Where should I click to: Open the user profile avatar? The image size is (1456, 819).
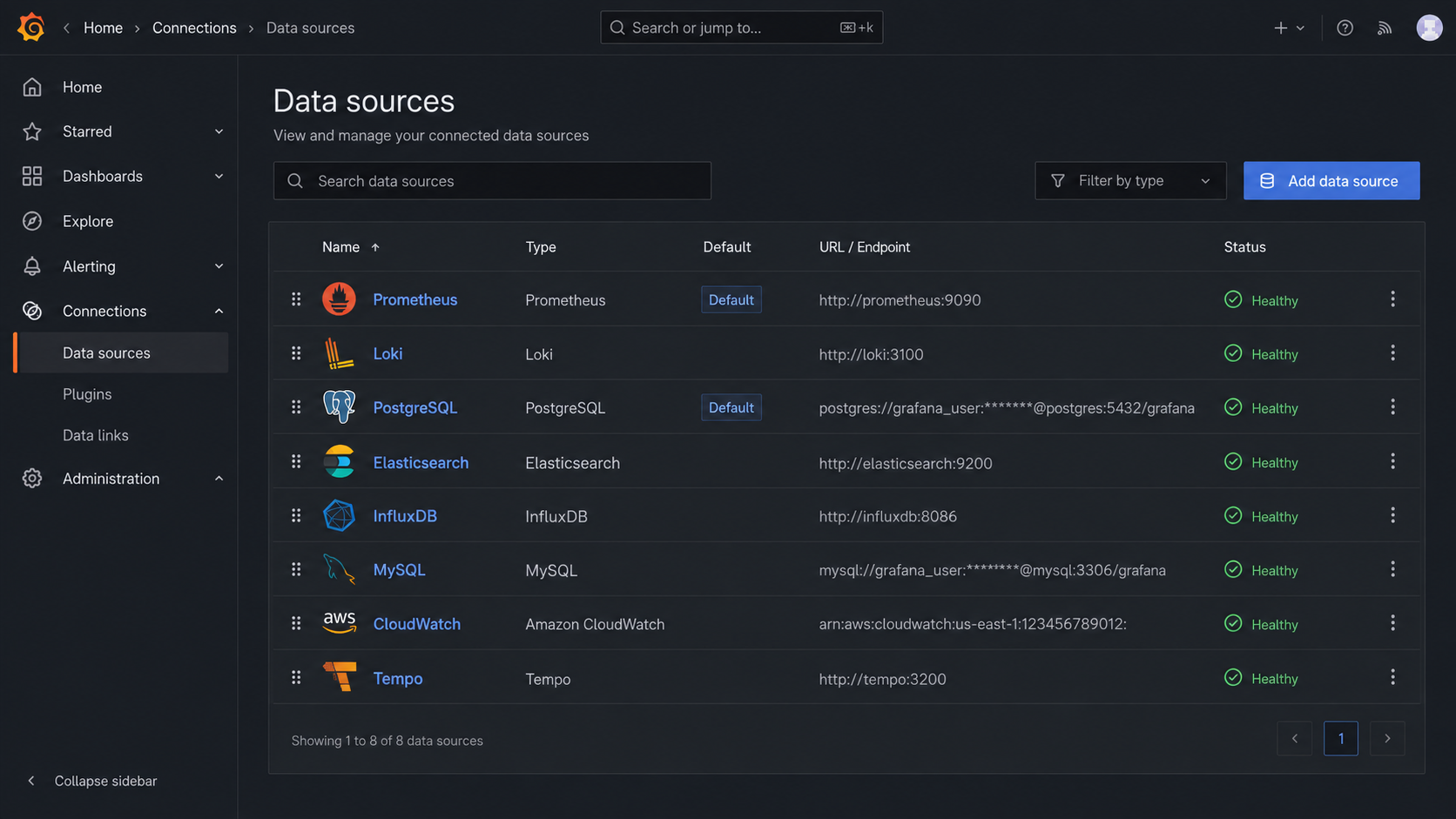tap(1429, 28)
